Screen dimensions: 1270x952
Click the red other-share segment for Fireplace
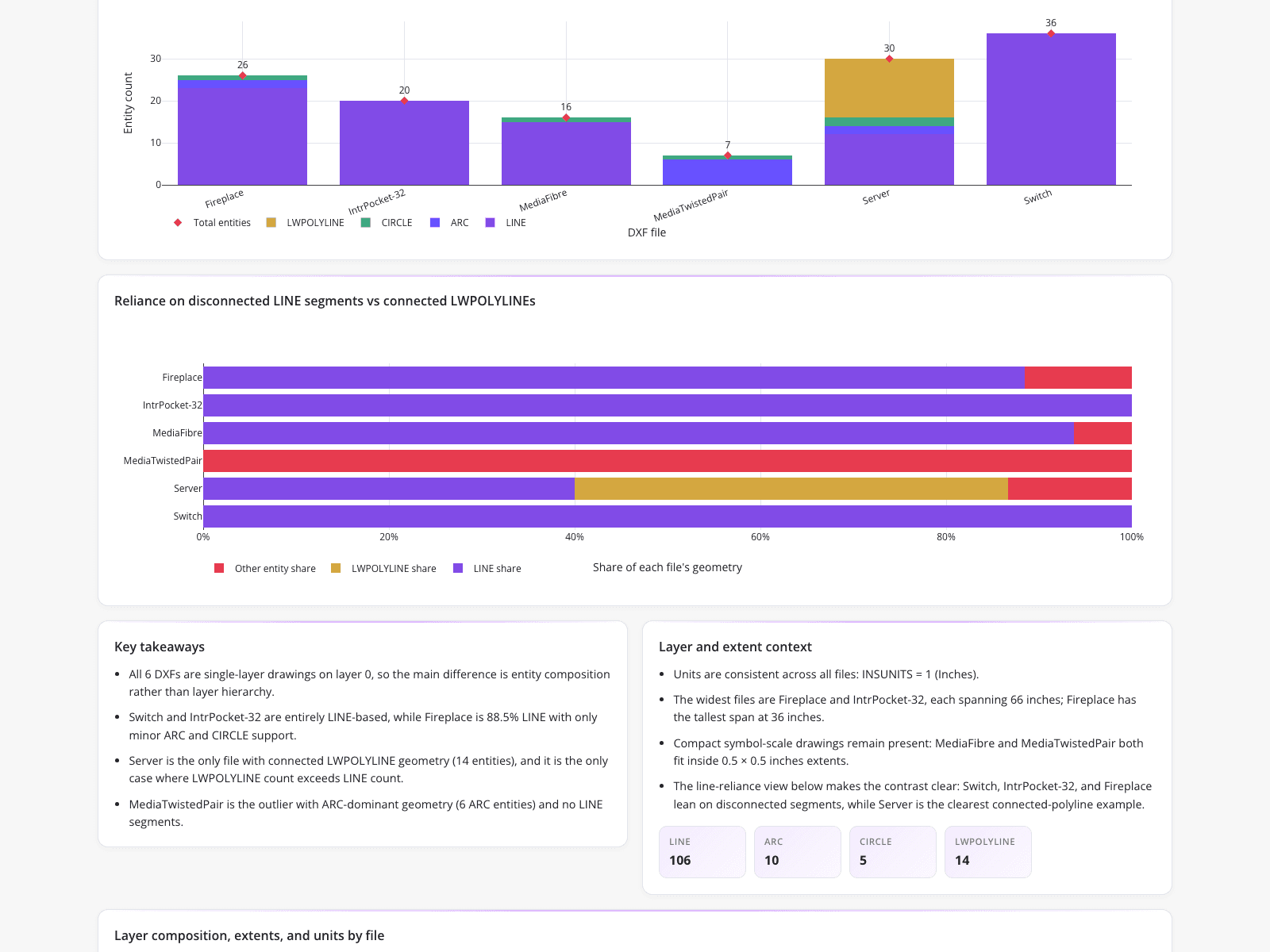coord(1078,378)
